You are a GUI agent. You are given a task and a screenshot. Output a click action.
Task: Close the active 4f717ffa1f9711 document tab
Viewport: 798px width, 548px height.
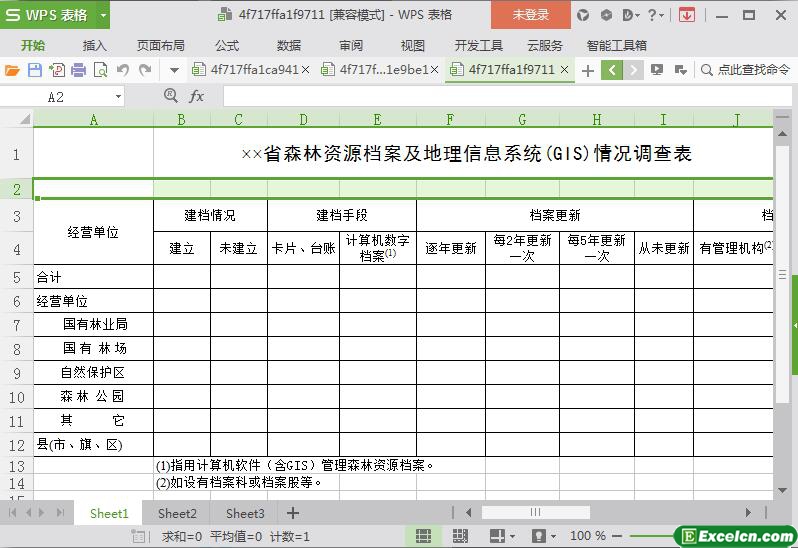click(564, 70)
